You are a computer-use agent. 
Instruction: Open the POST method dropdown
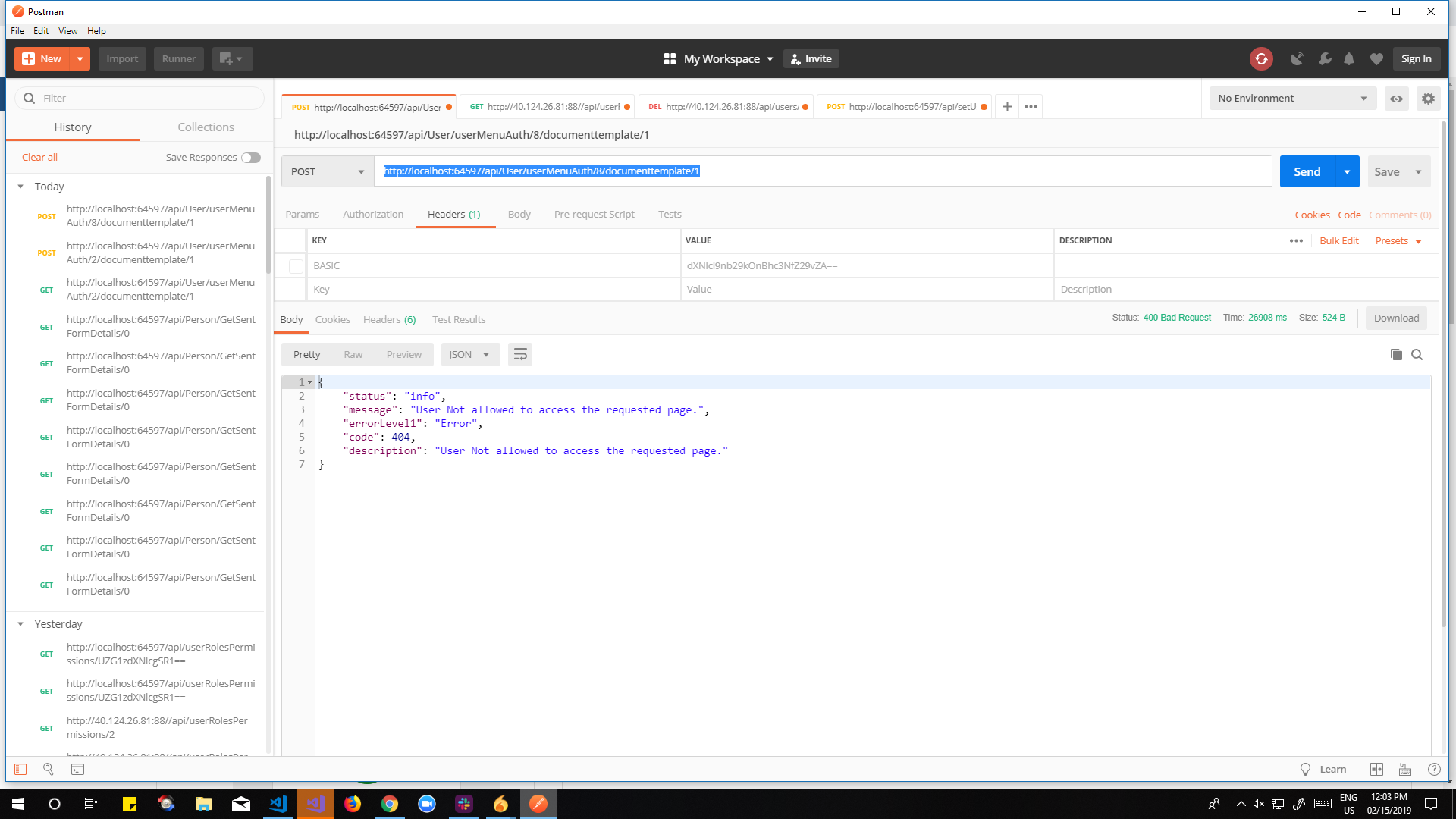[328, 172]
